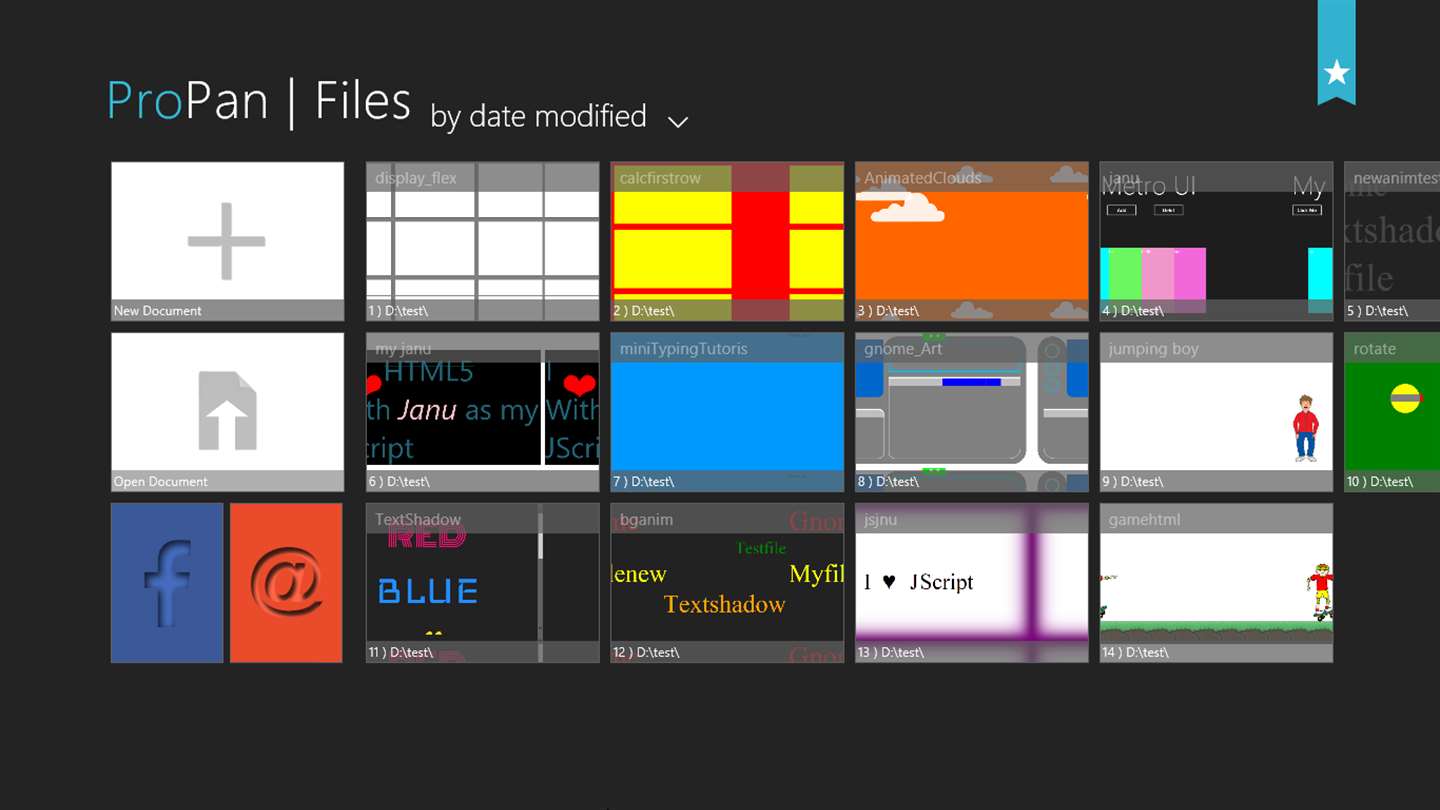Click the '7 ) D:\test\' path label
1440x810 pixels.
(643, 482)
